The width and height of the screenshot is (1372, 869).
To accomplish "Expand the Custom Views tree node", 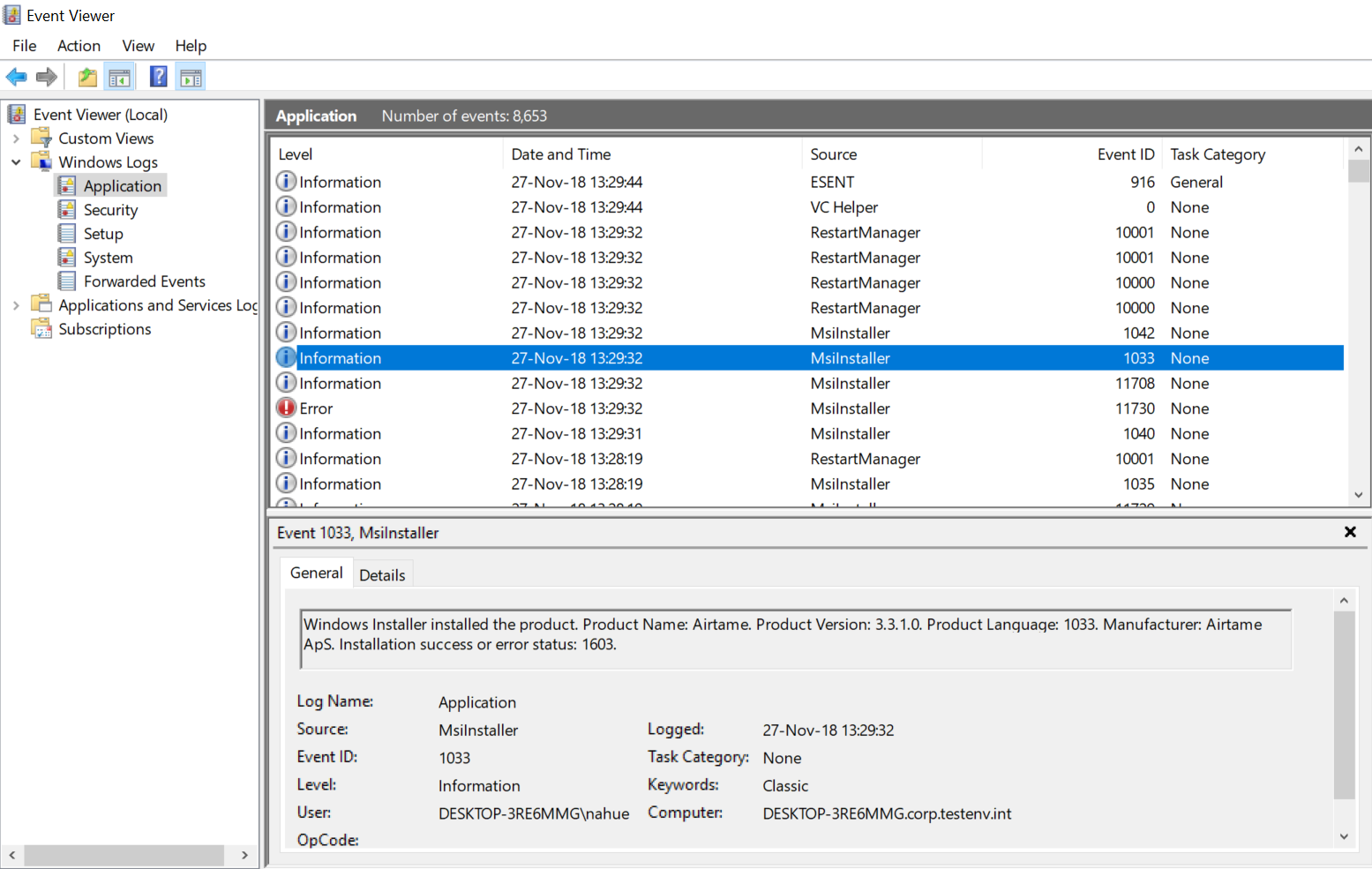I will (16, 139).
